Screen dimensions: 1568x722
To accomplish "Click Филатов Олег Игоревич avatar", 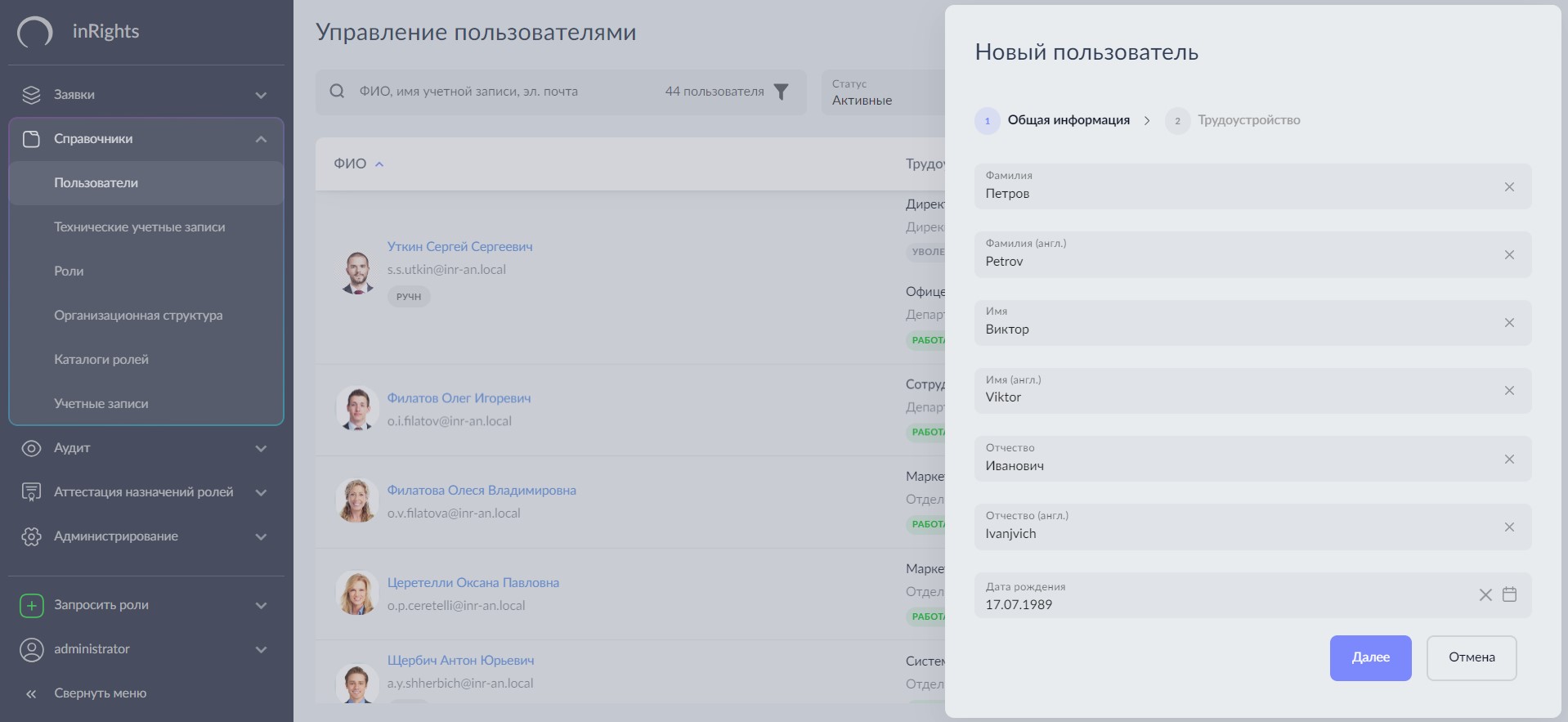I will point(357,408).
